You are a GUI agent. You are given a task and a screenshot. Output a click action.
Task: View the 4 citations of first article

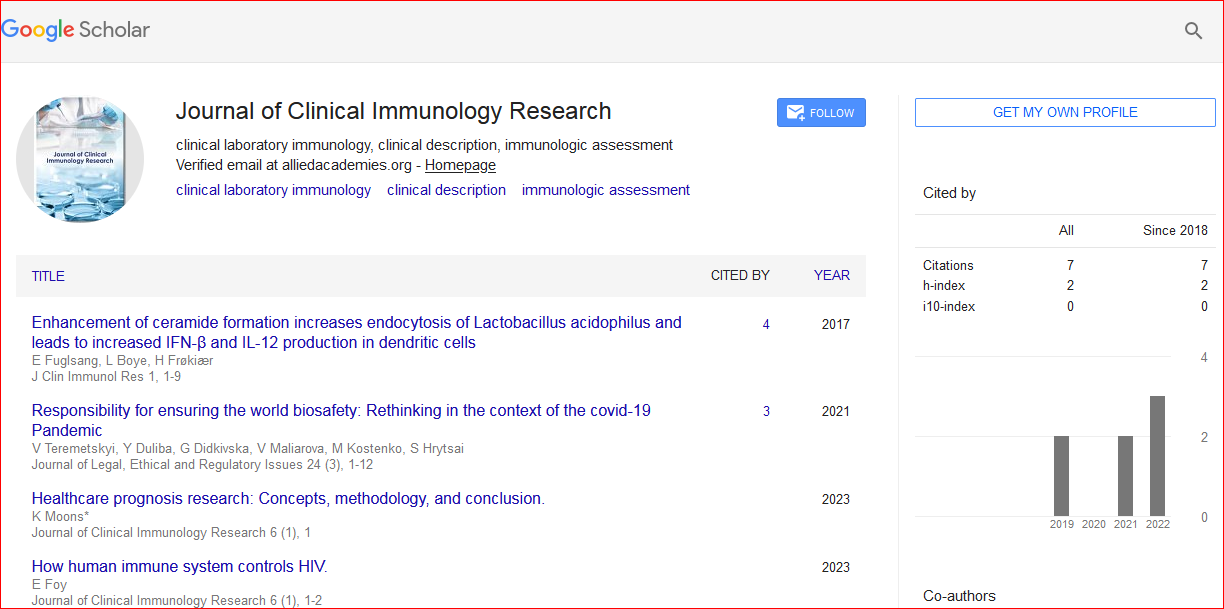(766, 324)
